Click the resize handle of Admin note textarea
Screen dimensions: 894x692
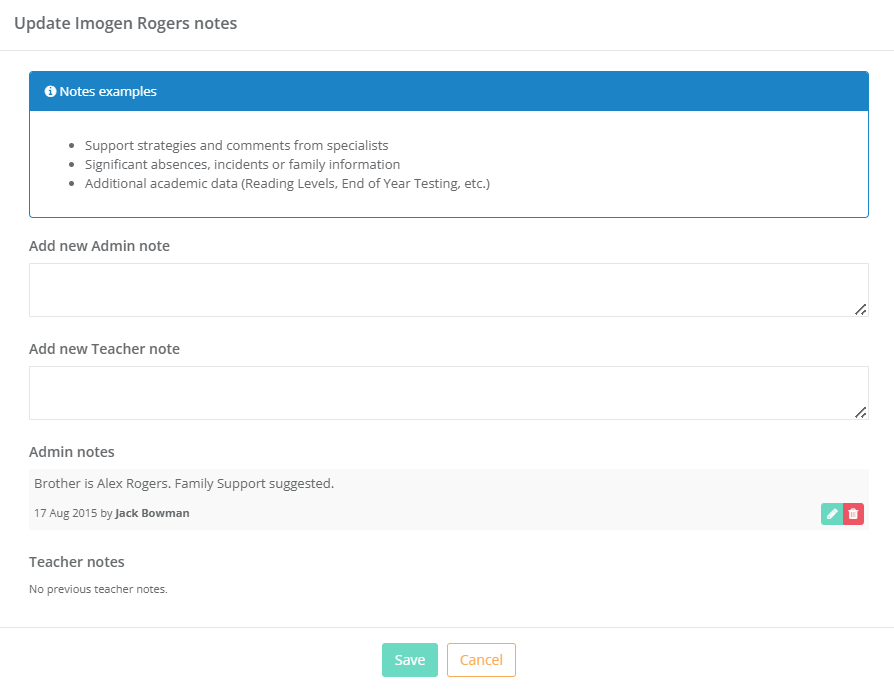[x=860, y=310]
